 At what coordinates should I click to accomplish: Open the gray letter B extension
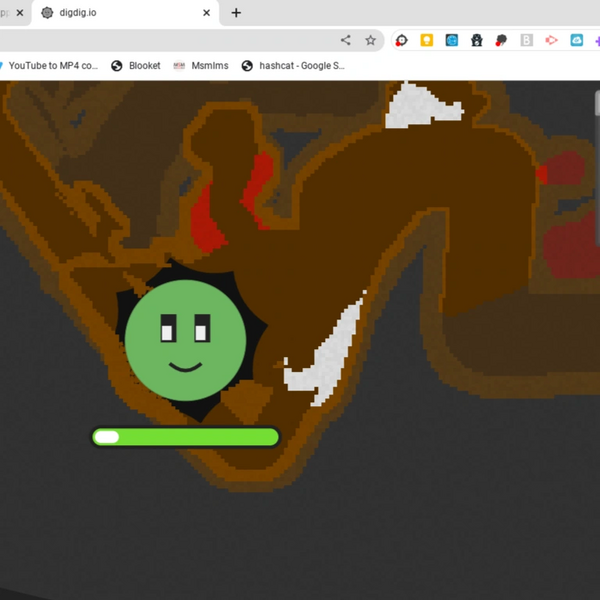click(527, 41)
